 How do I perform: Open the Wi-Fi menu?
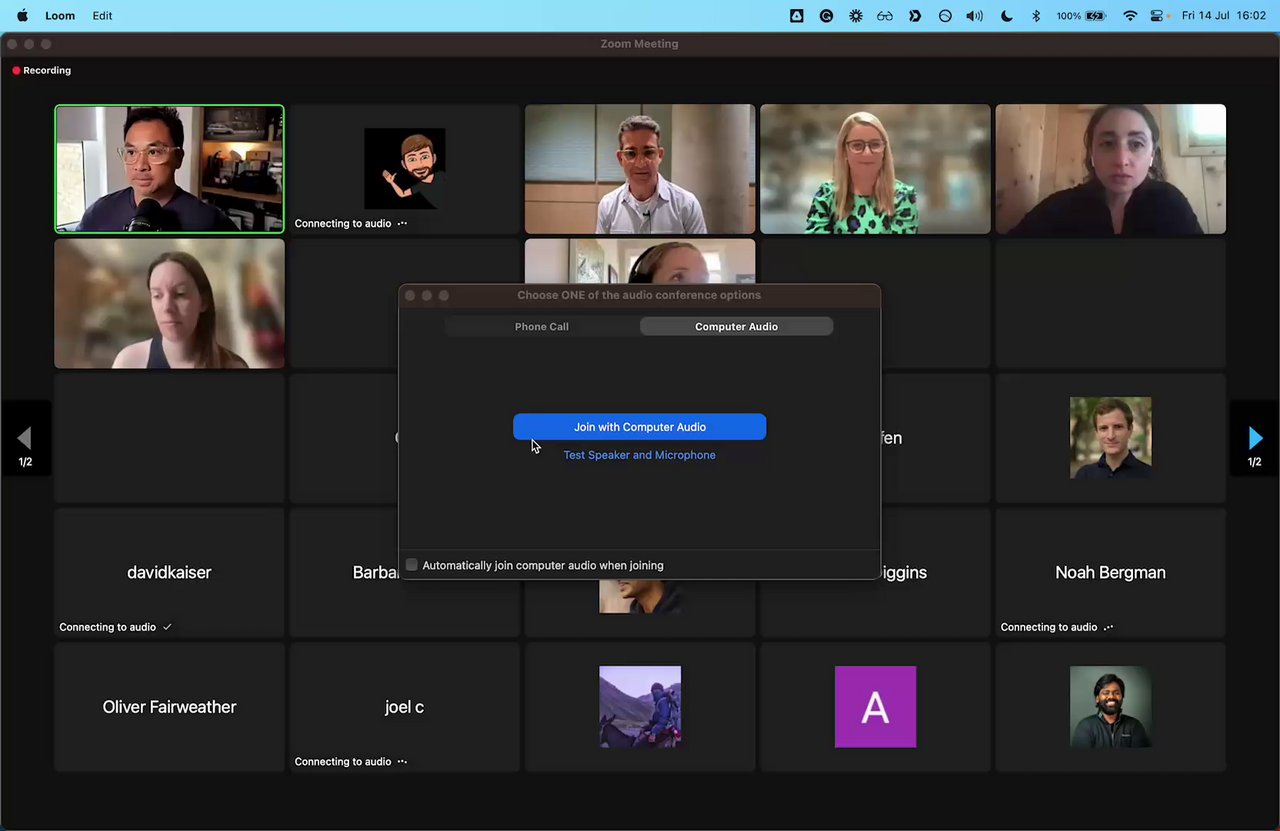pyautogui.click(x=1130, y=16)
